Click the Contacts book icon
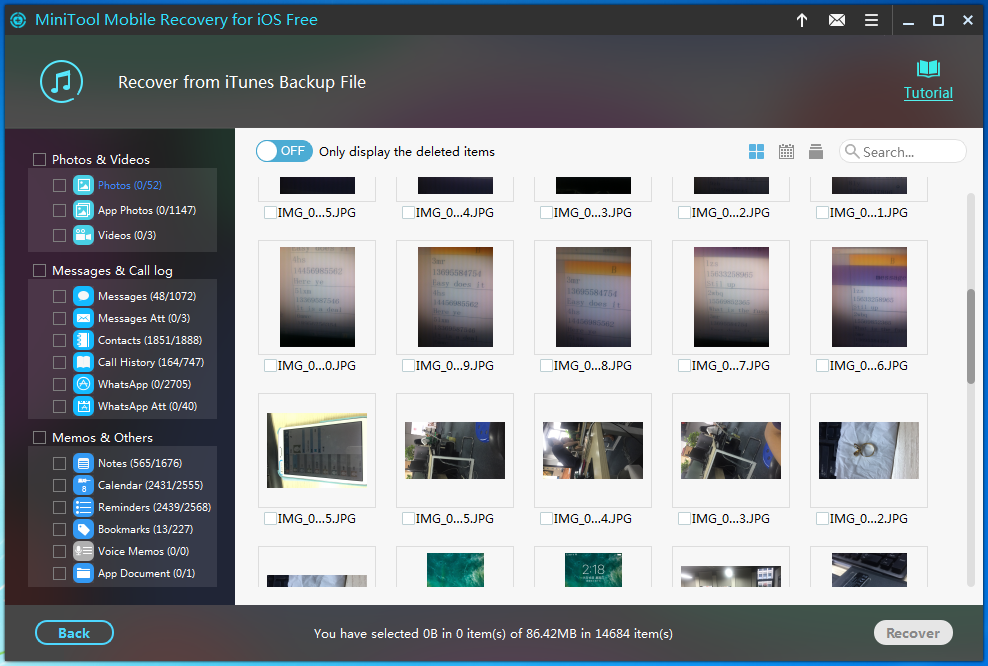988x666 pixels. coord(83,340)
